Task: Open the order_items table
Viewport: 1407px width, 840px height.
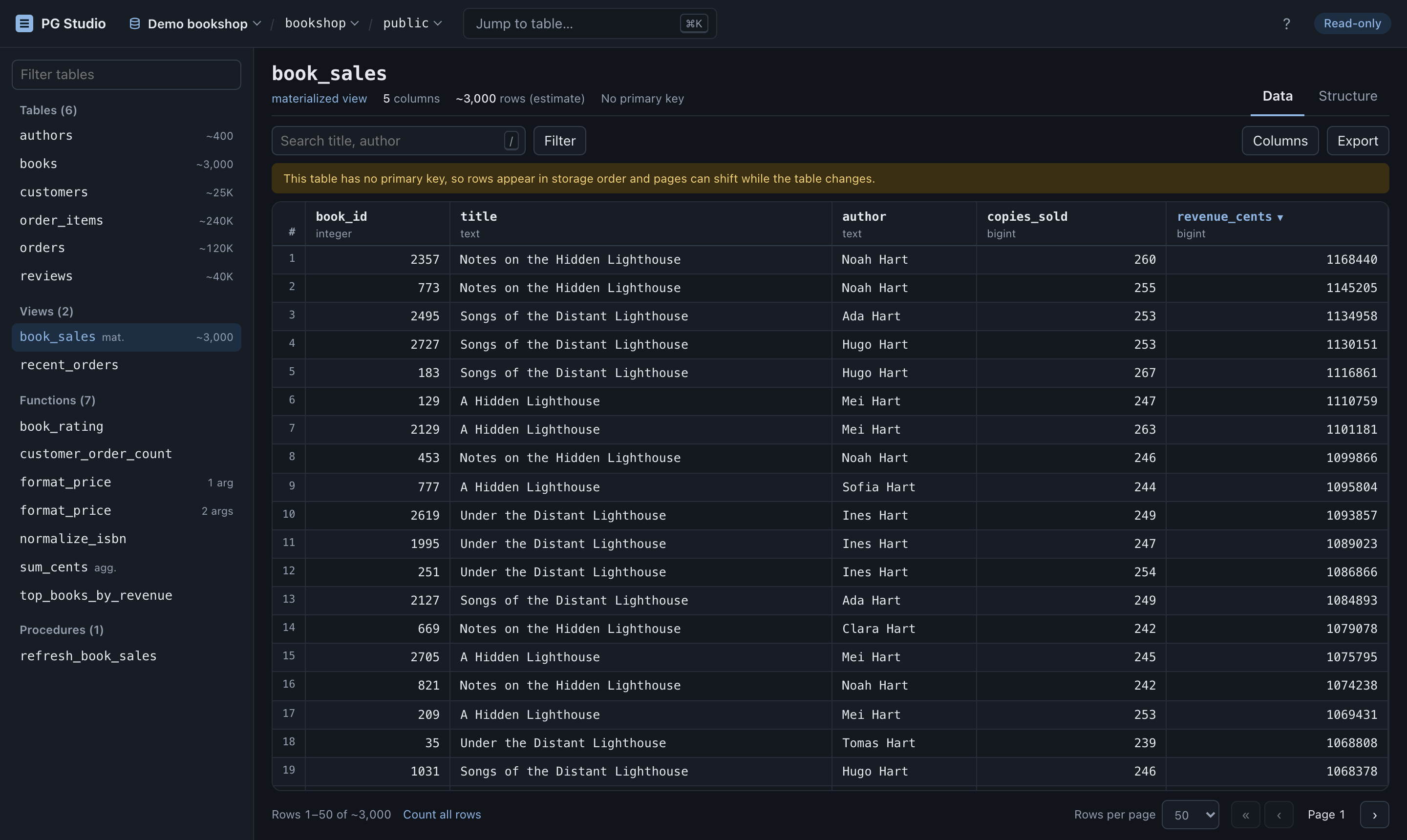Action: click(126, 220)
